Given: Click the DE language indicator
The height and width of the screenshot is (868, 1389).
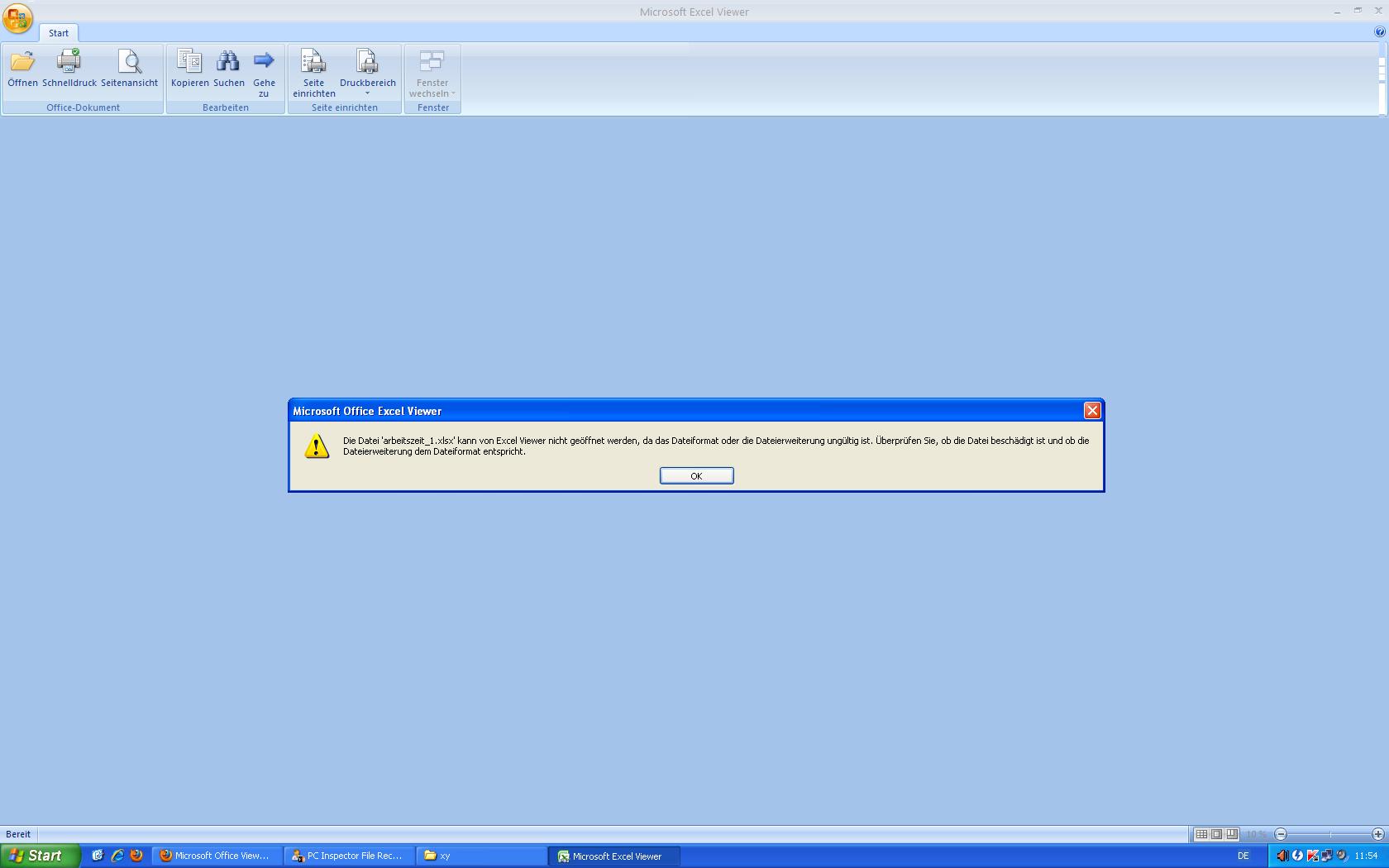Looking at the screenshot, I should click(x=1243, y=856).
